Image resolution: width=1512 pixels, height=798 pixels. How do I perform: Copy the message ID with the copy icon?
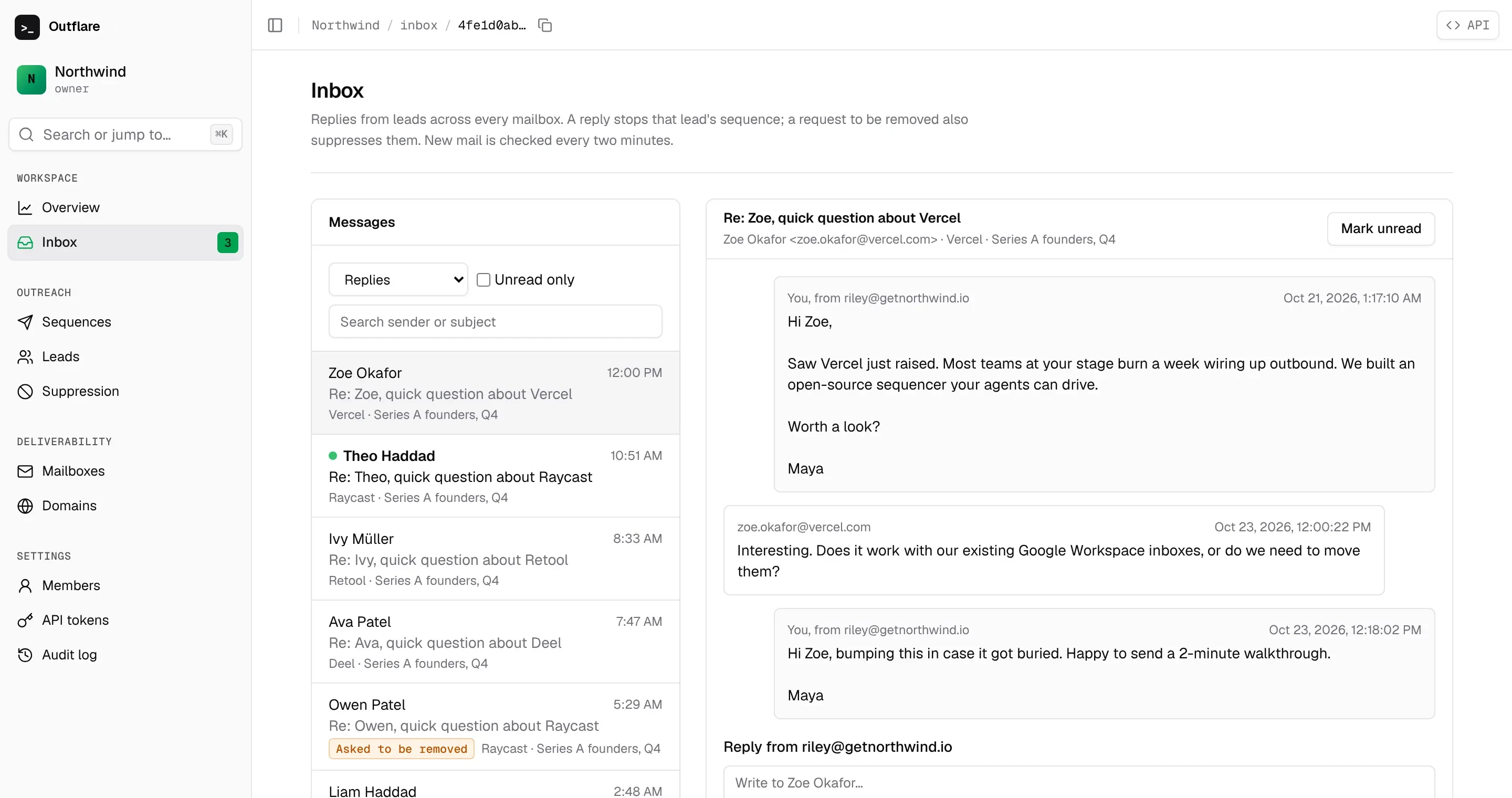tap(545, 25)
